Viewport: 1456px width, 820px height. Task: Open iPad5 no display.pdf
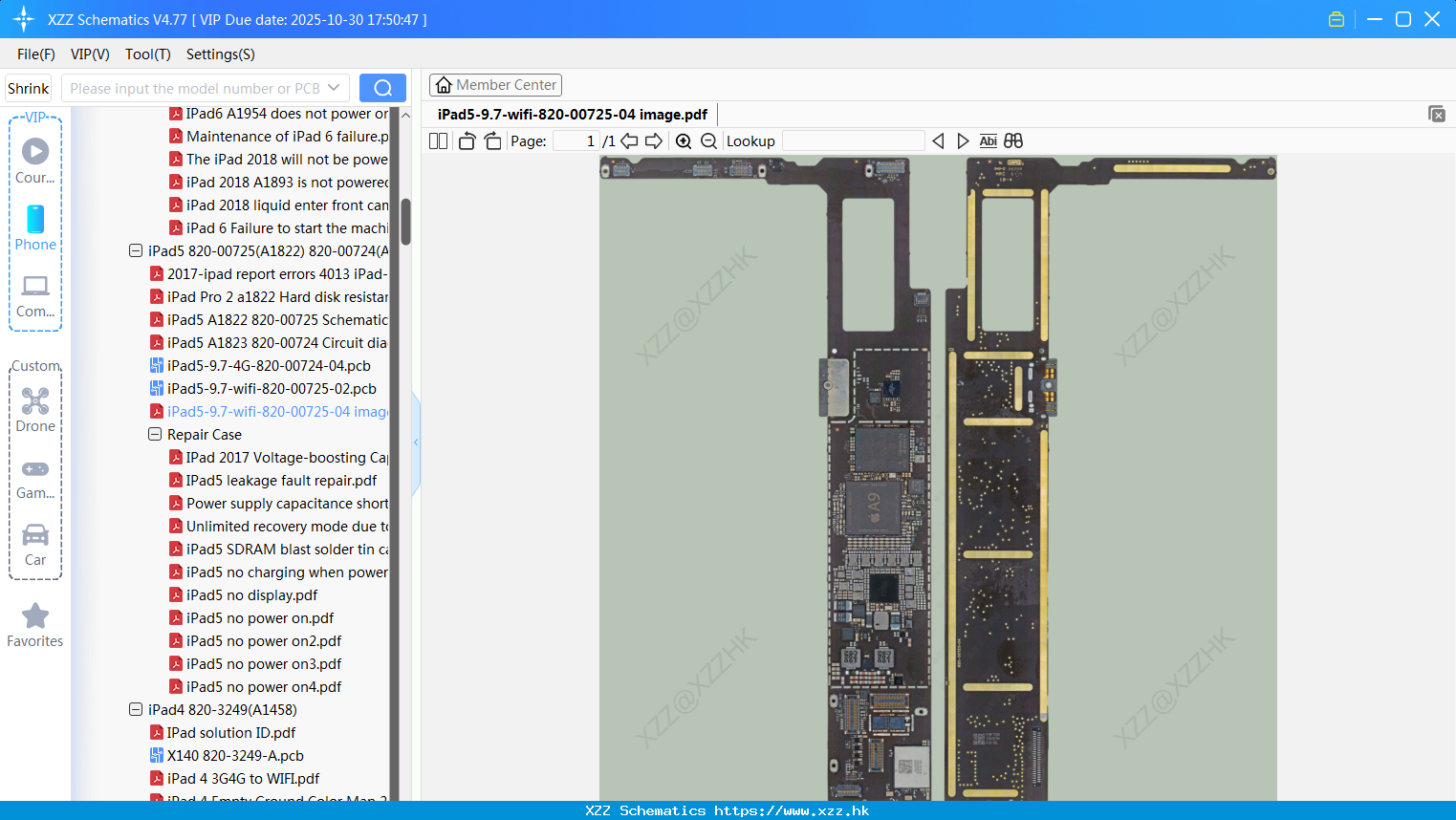click(x=251, y=594)
